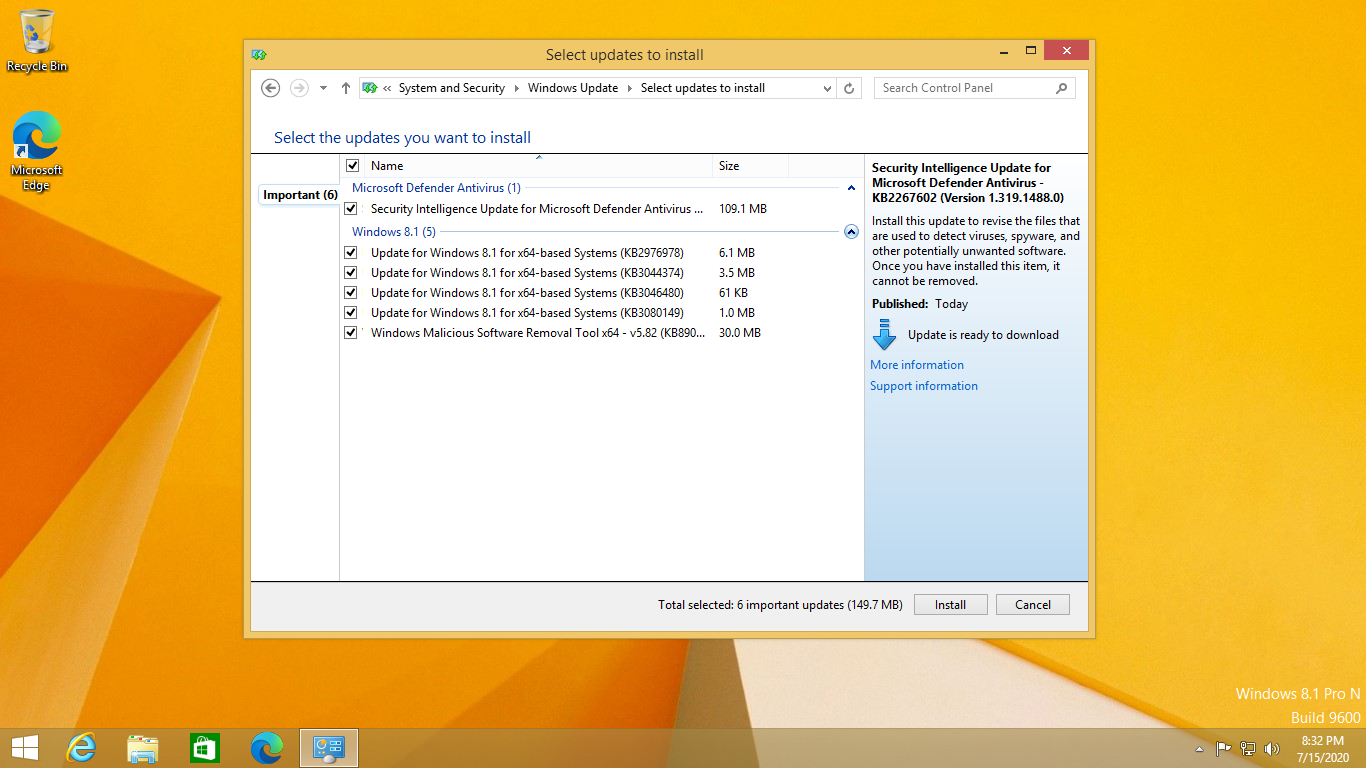Toggle the select-all checkbox in Name header
1366x768 pixels.
pos(352,166)
